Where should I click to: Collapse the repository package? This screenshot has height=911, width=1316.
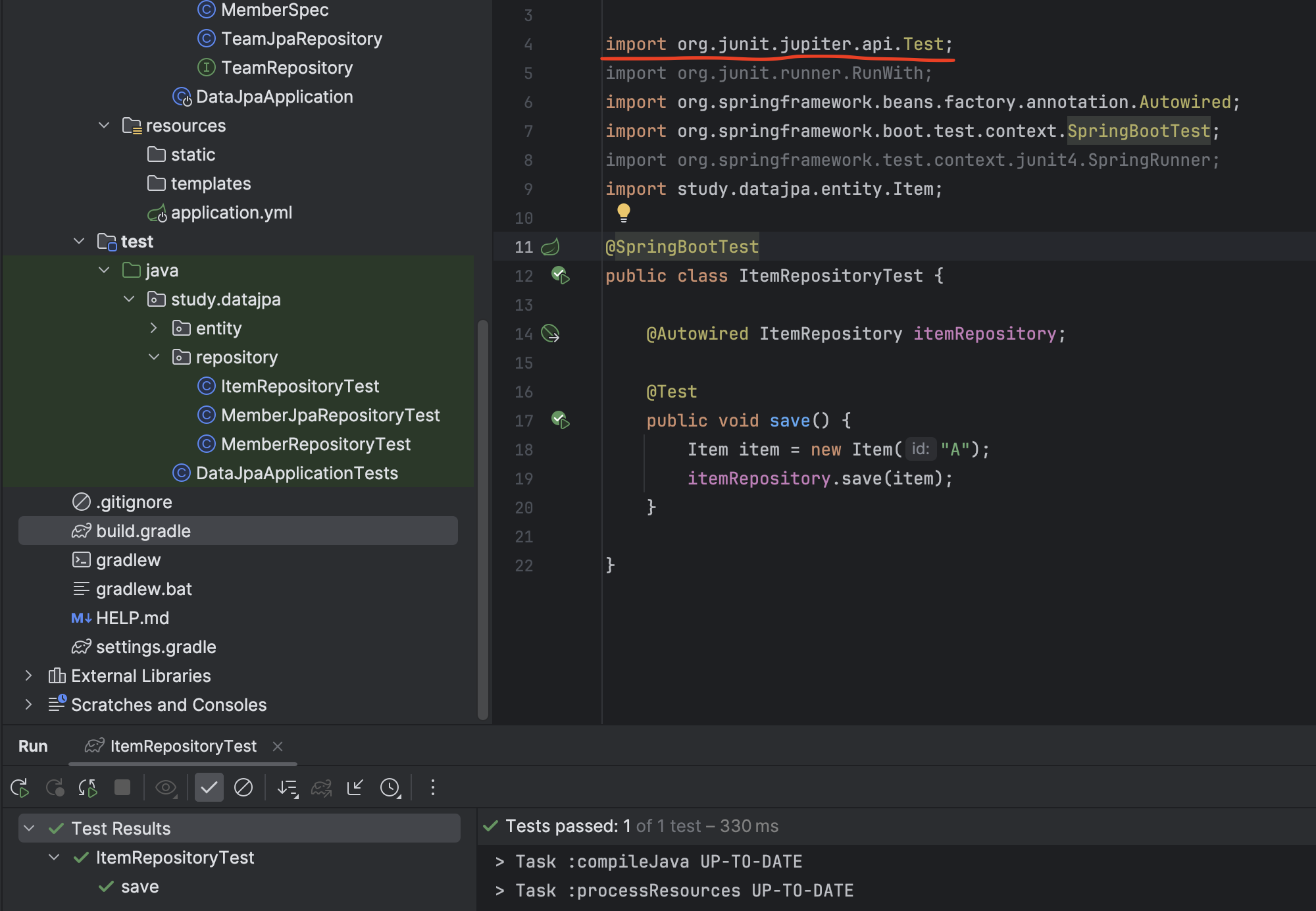pyautogui.click(x=154, y=357)
